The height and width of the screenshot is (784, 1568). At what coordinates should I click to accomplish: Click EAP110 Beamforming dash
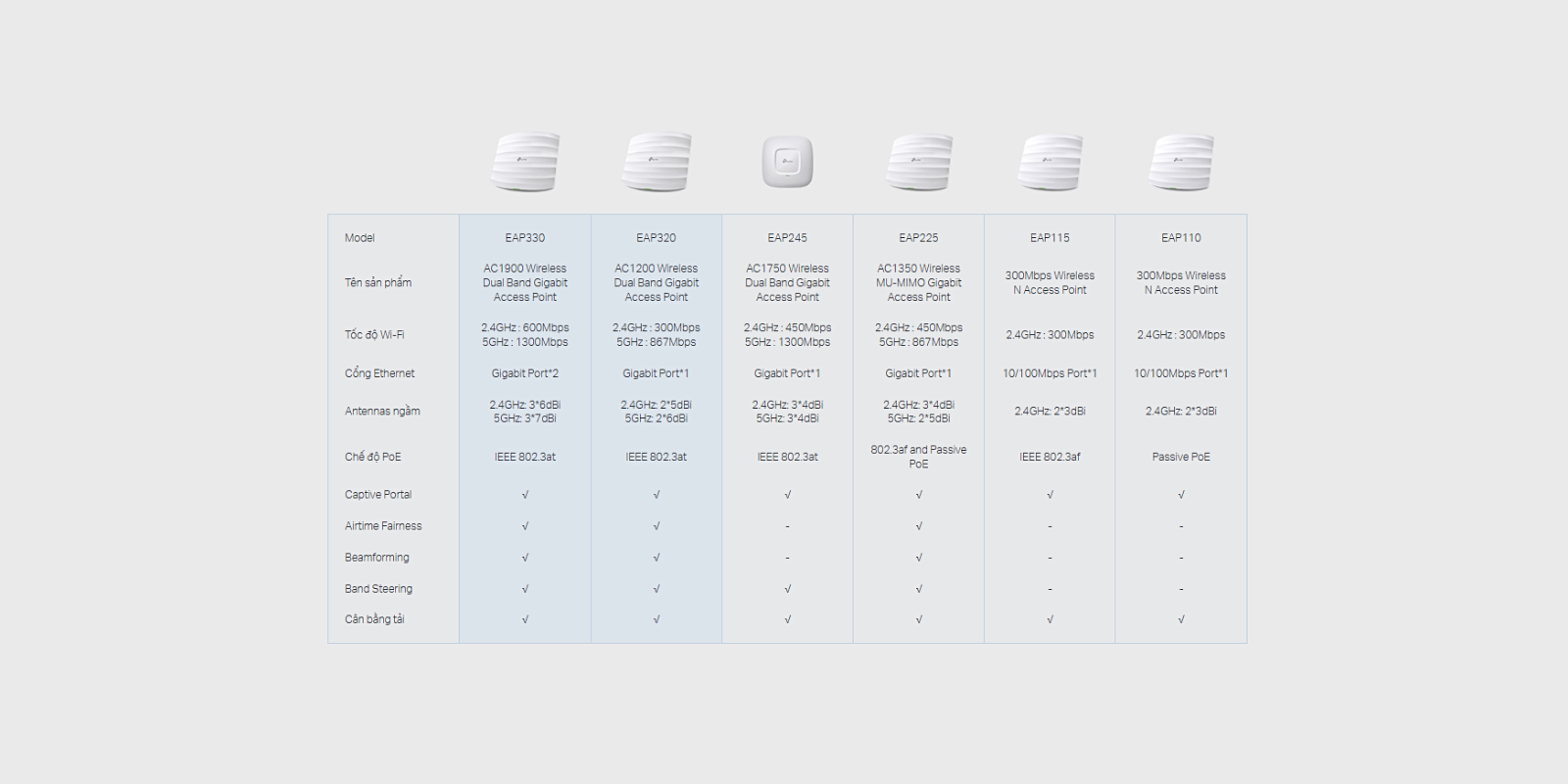tap(1181, 558)
